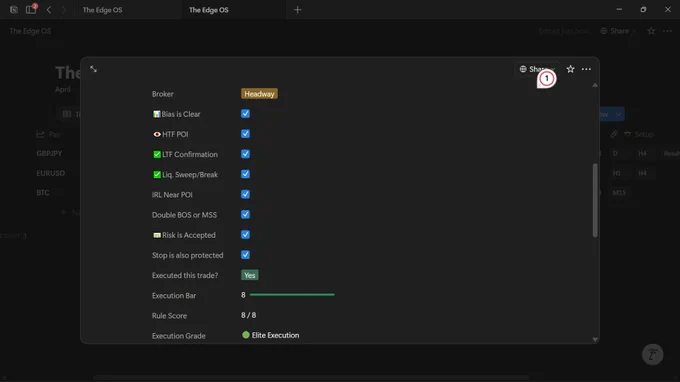
Task: Click the Execution Grade property label
Action: (179, 336)
